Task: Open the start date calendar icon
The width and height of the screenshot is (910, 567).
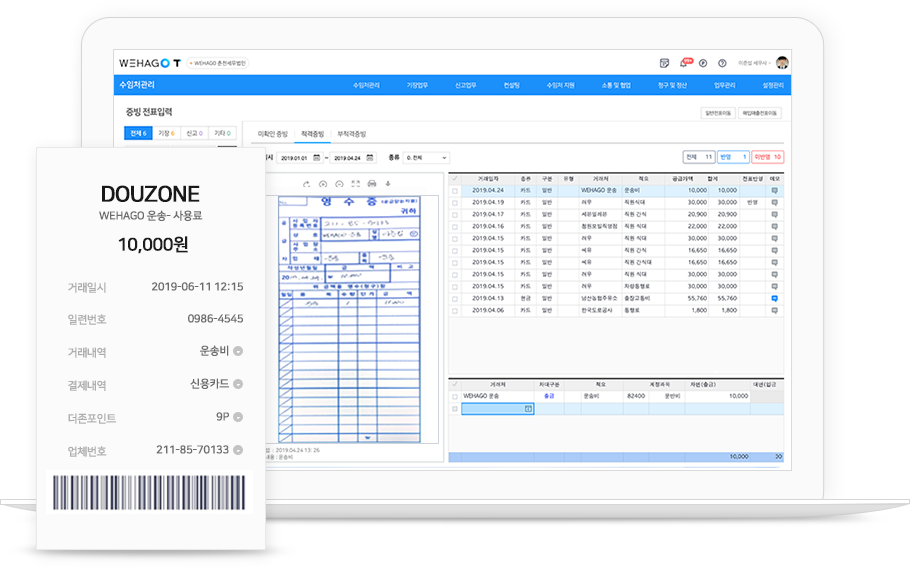Action: 316,158
